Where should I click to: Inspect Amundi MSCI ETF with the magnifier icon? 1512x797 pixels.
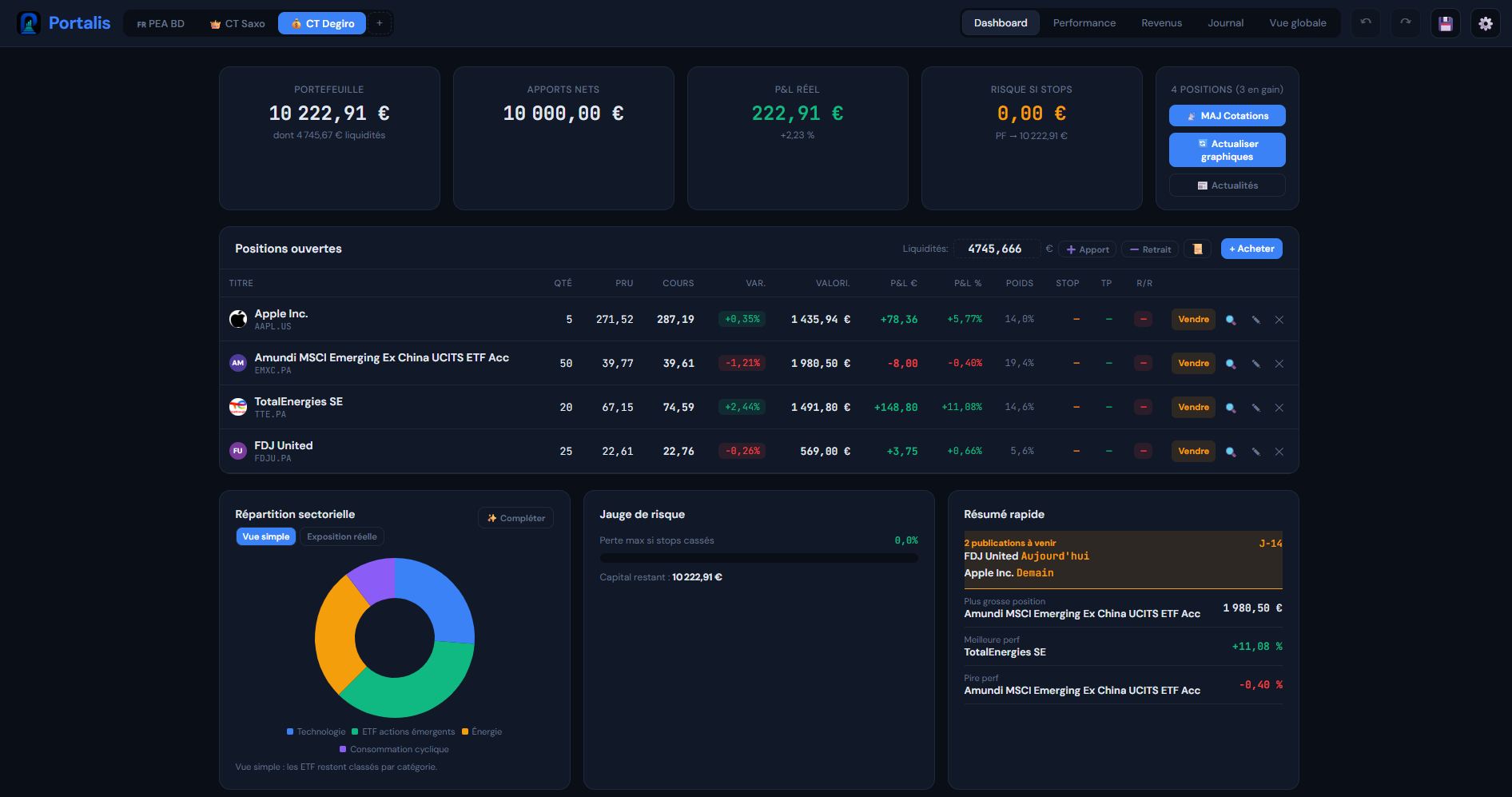1231,364
